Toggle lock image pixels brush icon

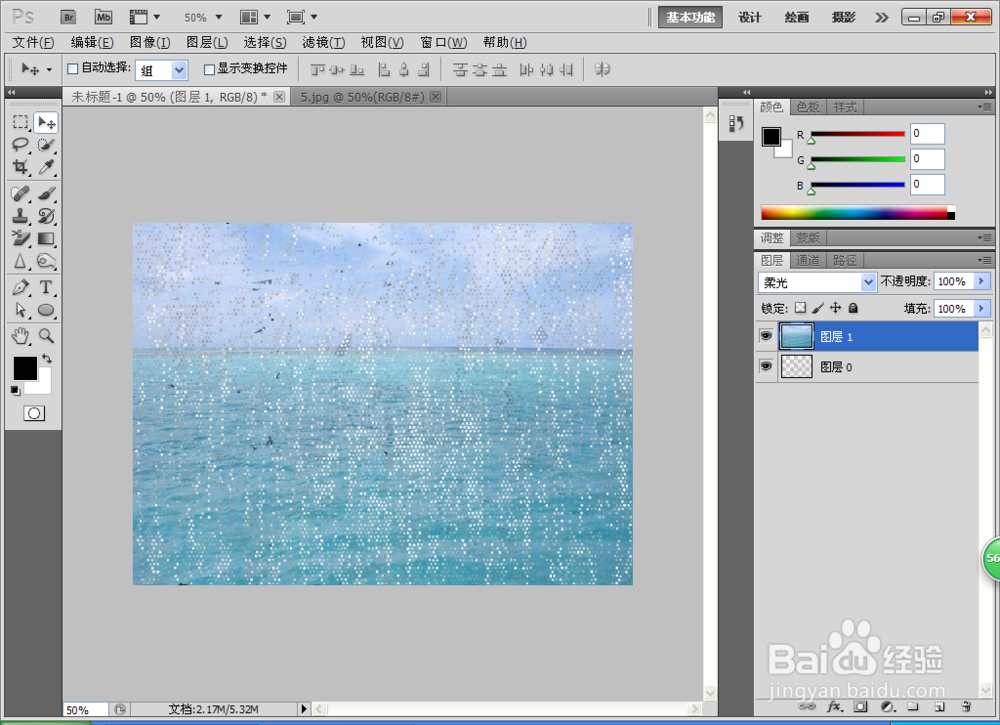818,308
